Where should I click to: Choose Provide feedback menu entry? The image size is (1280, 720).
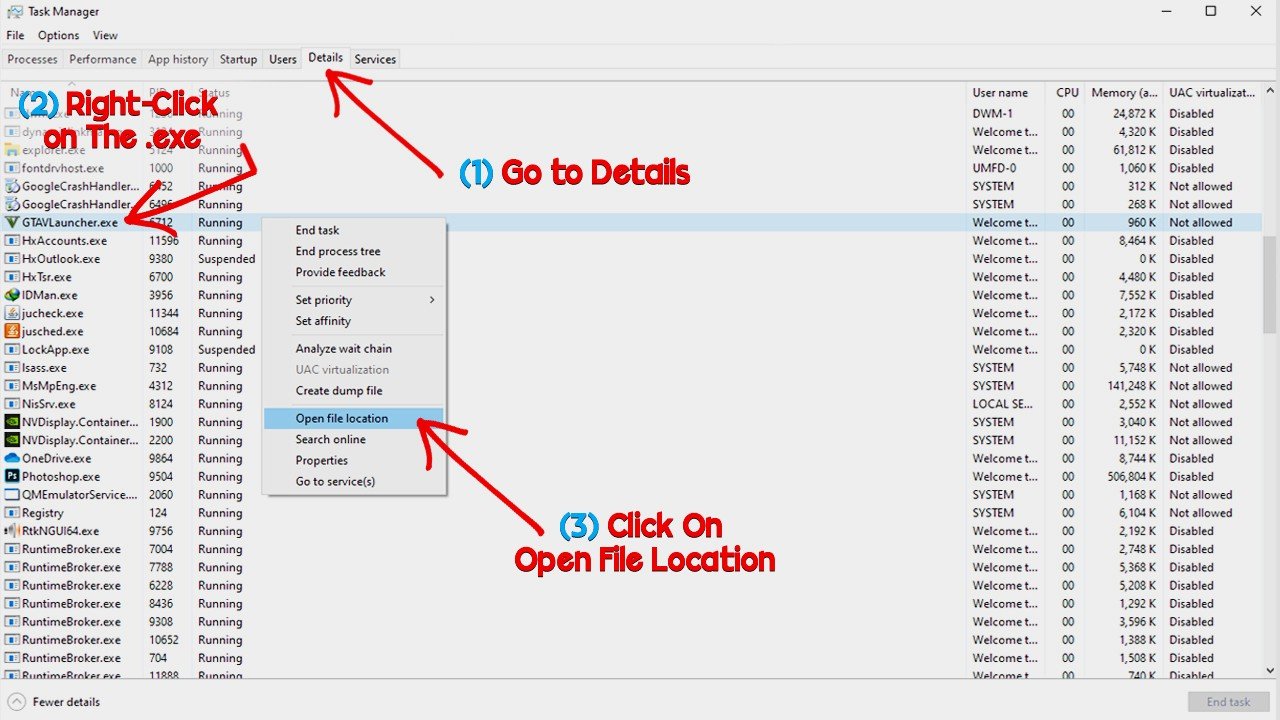[x=354, y=272]
